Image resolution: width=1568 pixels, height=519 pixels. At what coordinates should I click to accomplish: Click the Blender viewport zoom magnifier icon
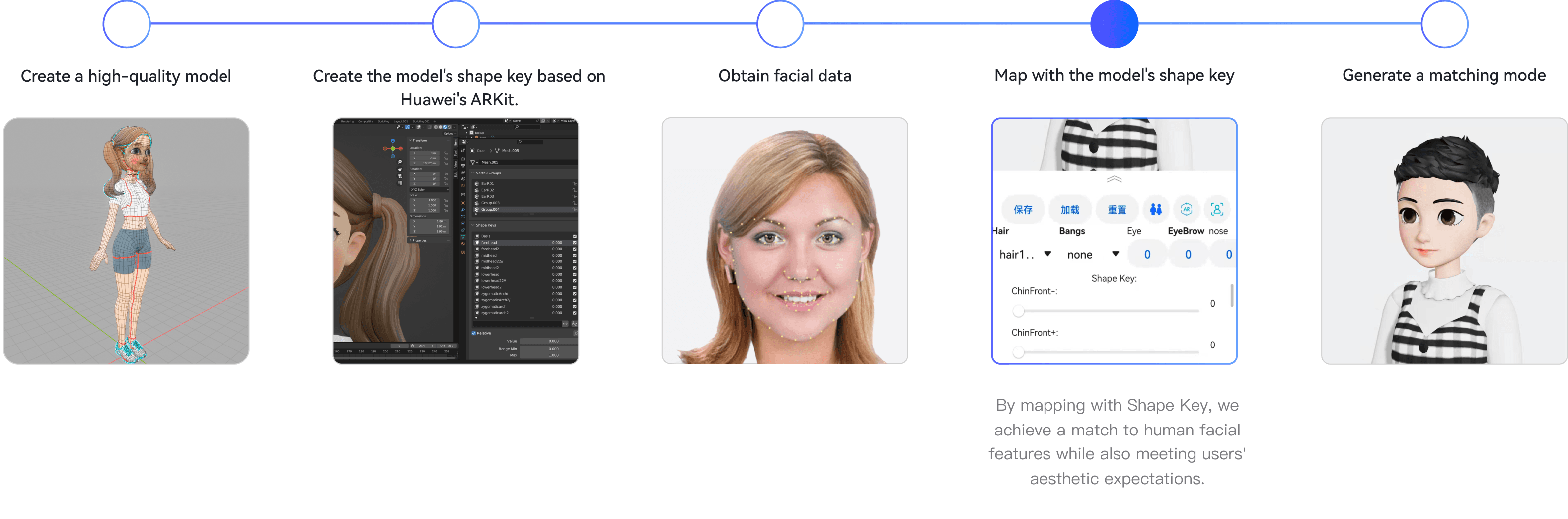pyautogui.click(x=400, y=162)
